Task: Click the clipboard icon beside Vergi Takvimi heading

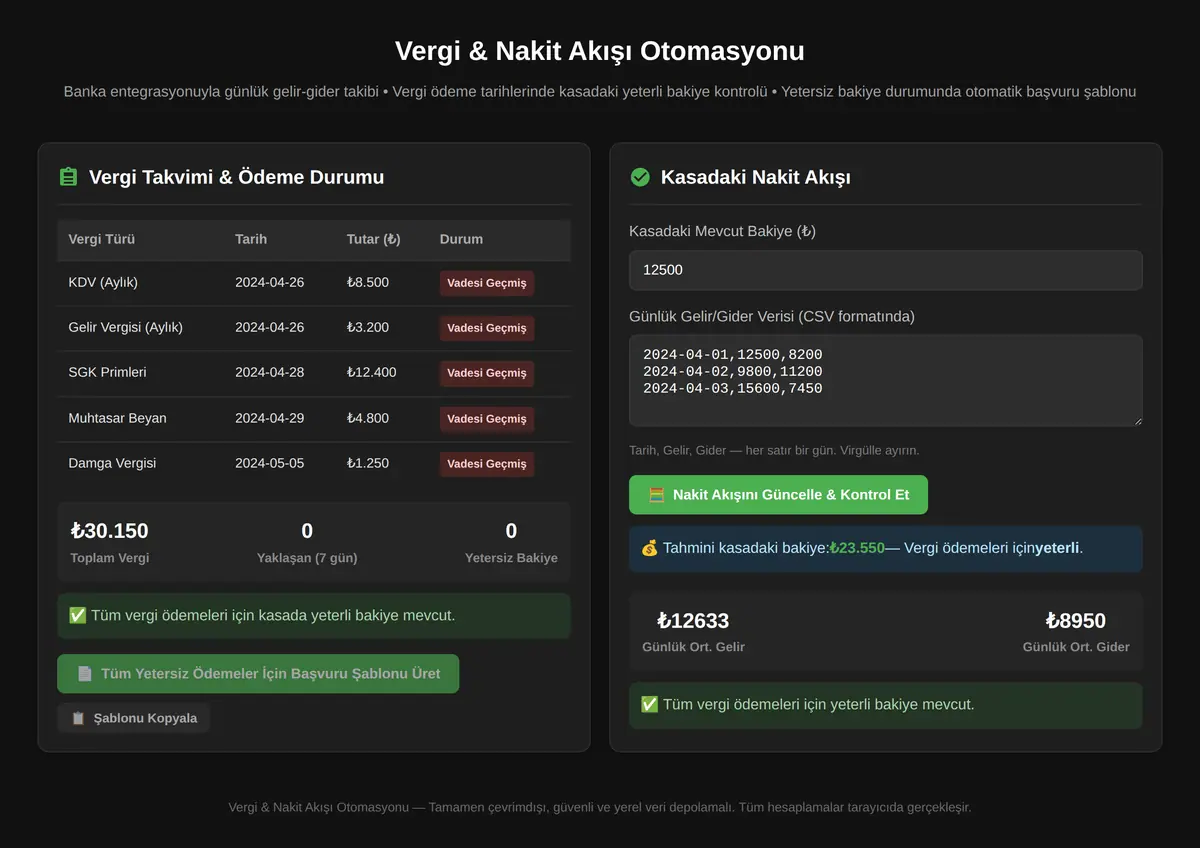Action: 68,177
